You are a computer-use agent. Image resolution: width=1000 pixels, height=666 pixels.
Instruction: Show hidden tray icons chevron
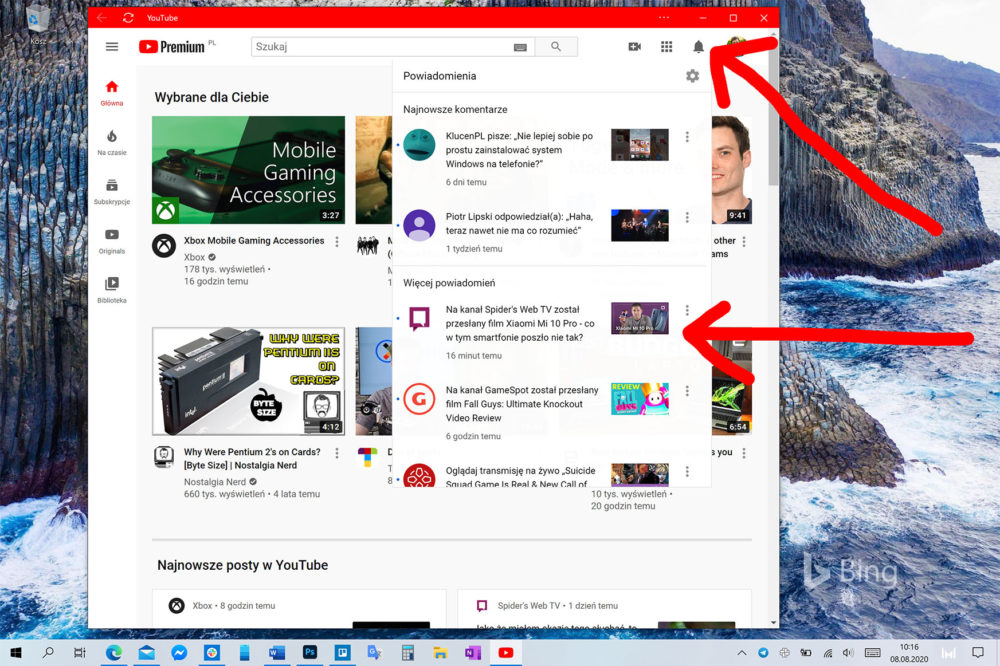pos(742,653)
